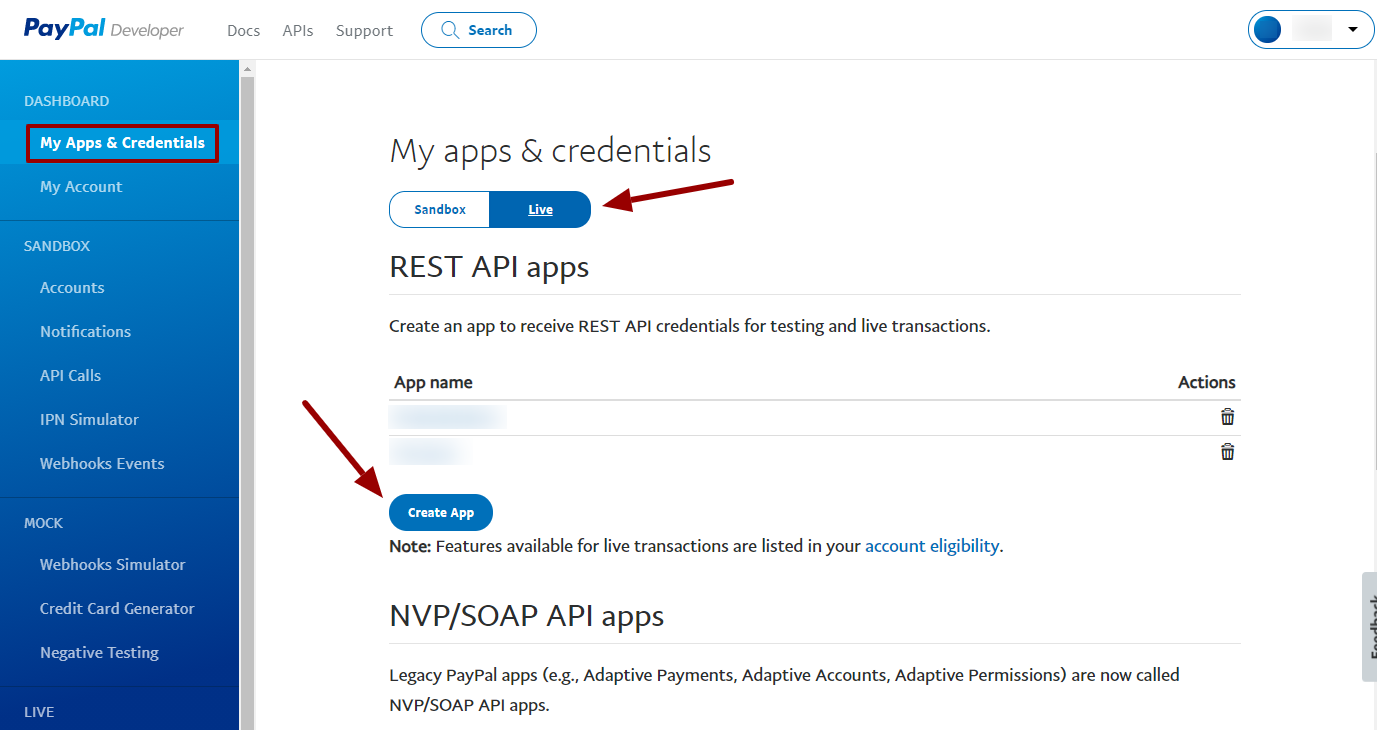
Task: Click the My apps & credentials title
Action: (550, 151)
